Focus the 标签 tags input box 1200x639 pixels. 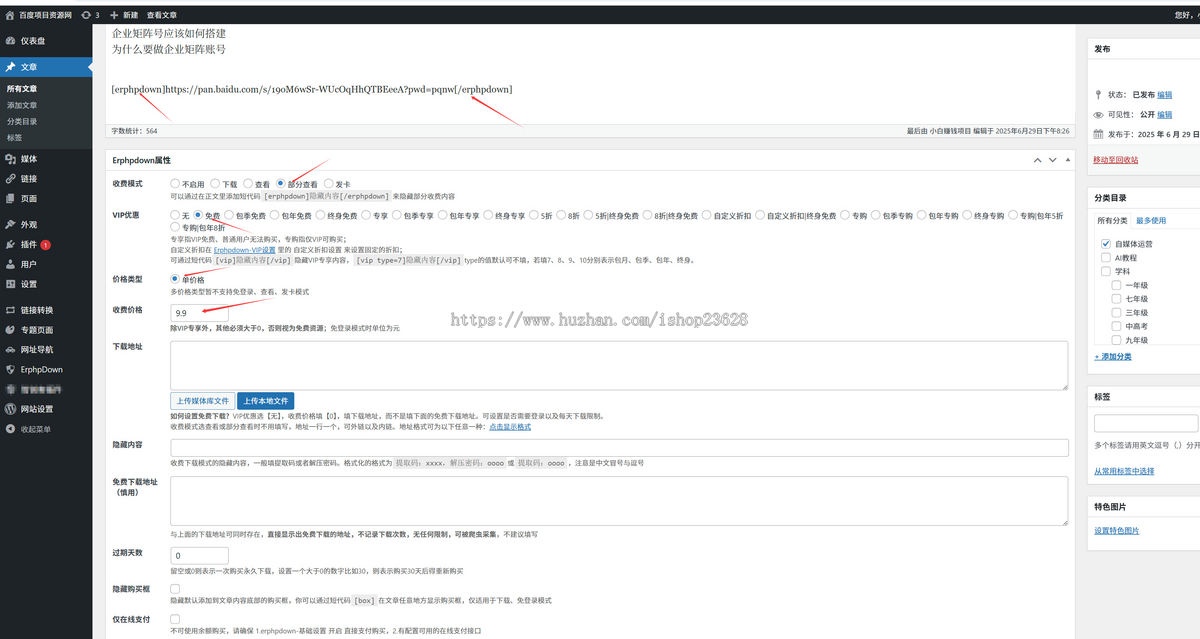(1146, 423)
